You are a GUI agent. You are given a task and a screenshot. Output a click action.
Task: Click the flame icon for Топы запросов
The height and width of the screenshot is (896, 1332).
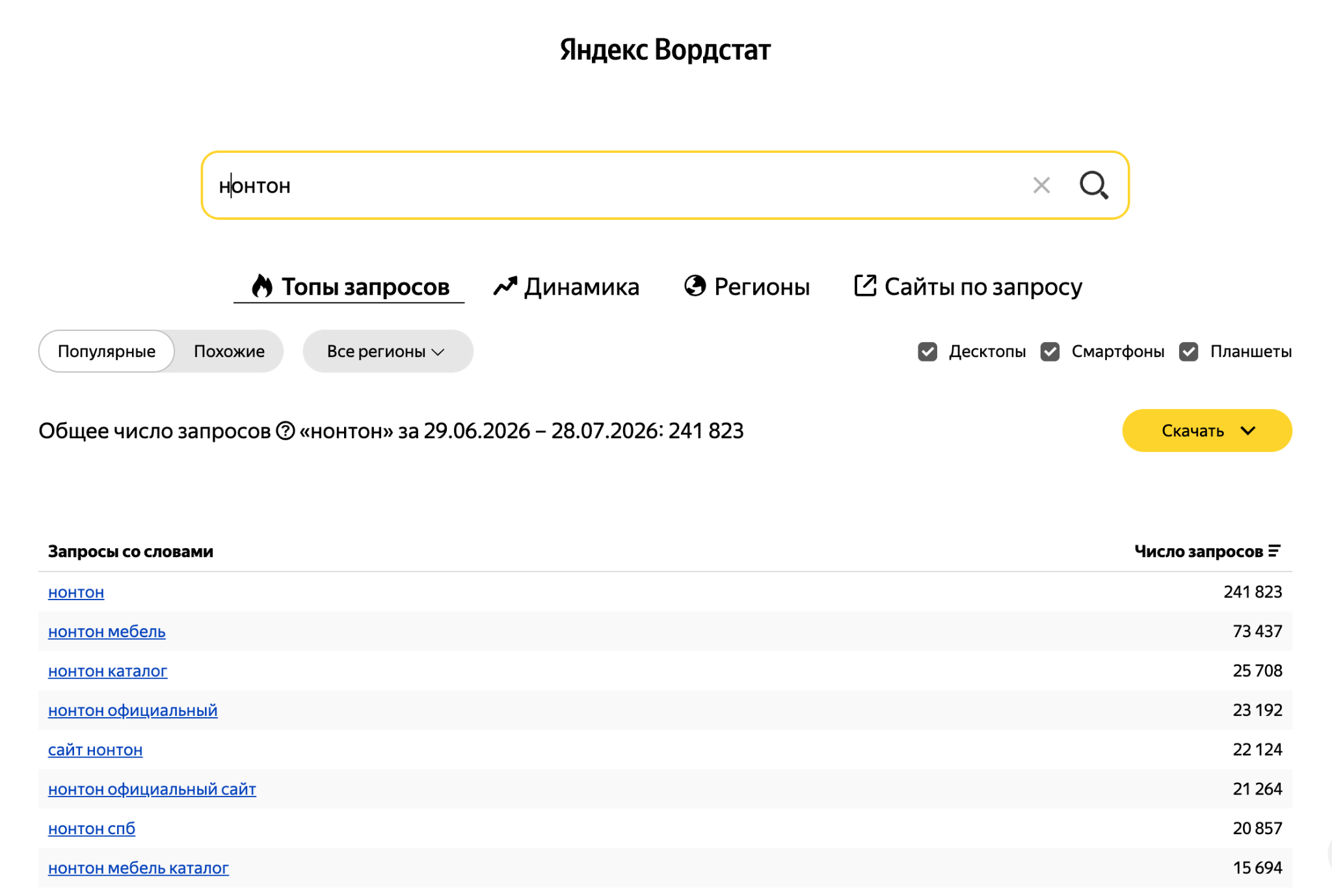pyautogui.click(x=261, y=286)
